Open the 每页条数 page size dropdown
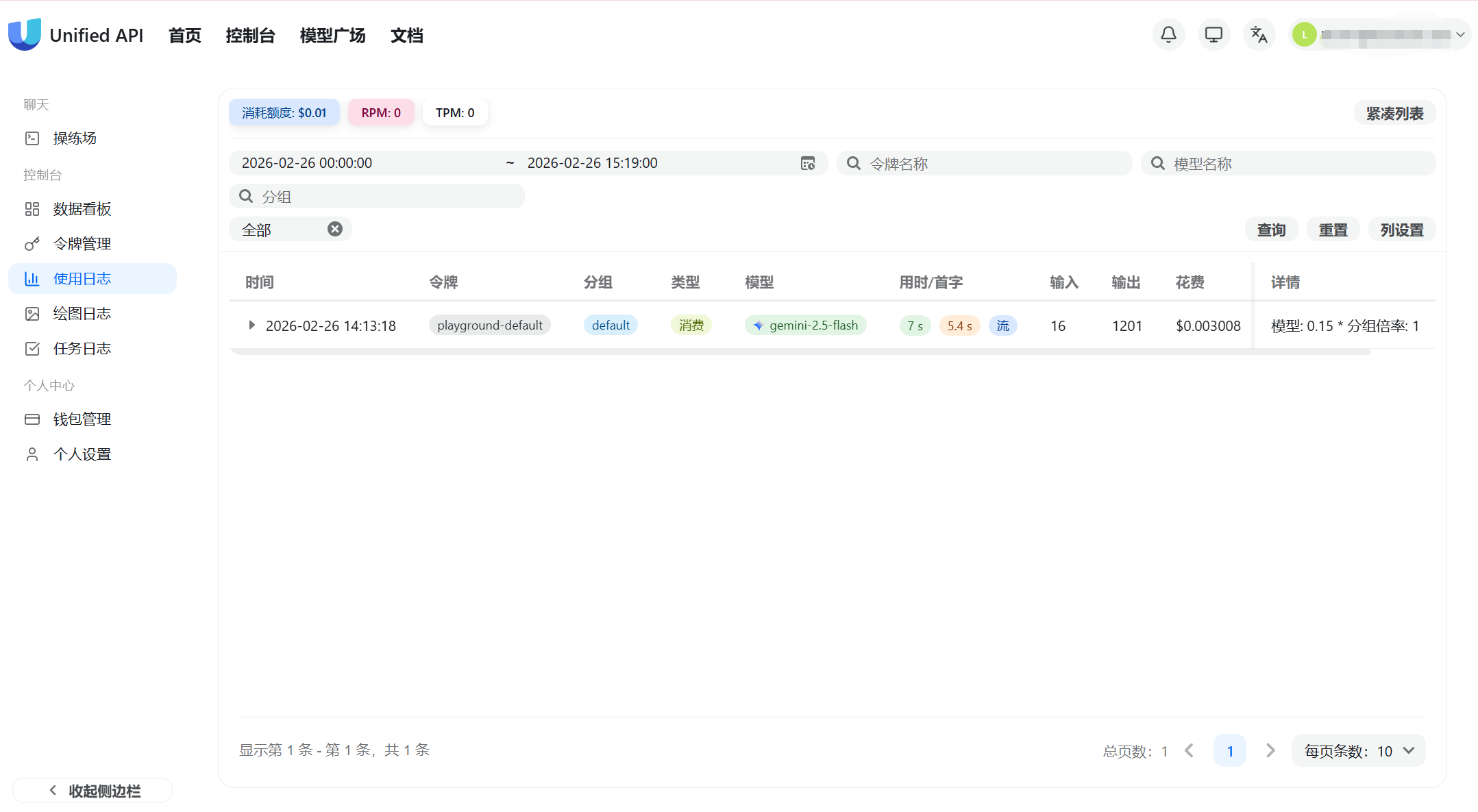 (1358, 751)
